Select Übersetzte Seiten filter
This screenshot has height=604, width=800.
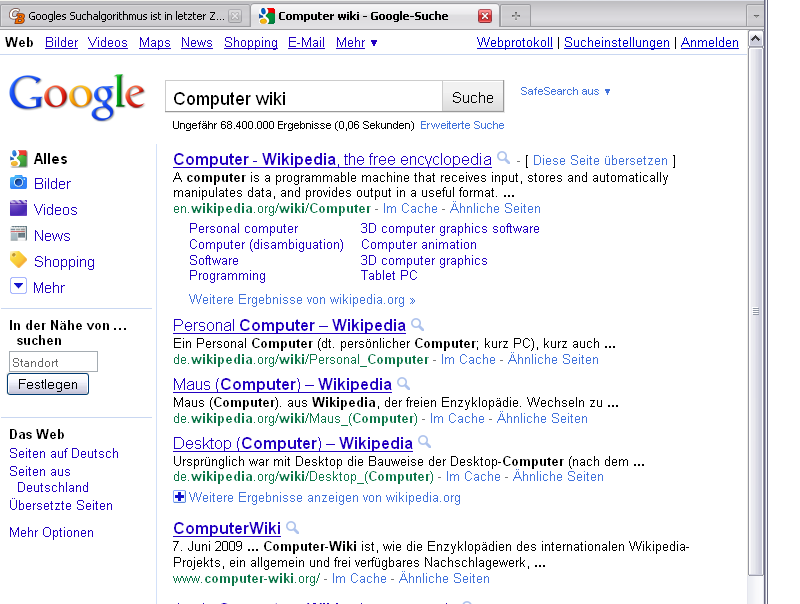tap(61, 506)
